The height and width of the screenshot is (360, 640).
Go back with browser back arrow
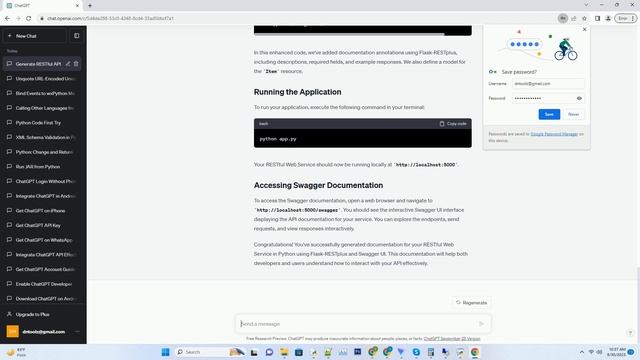tap(7, 18)
